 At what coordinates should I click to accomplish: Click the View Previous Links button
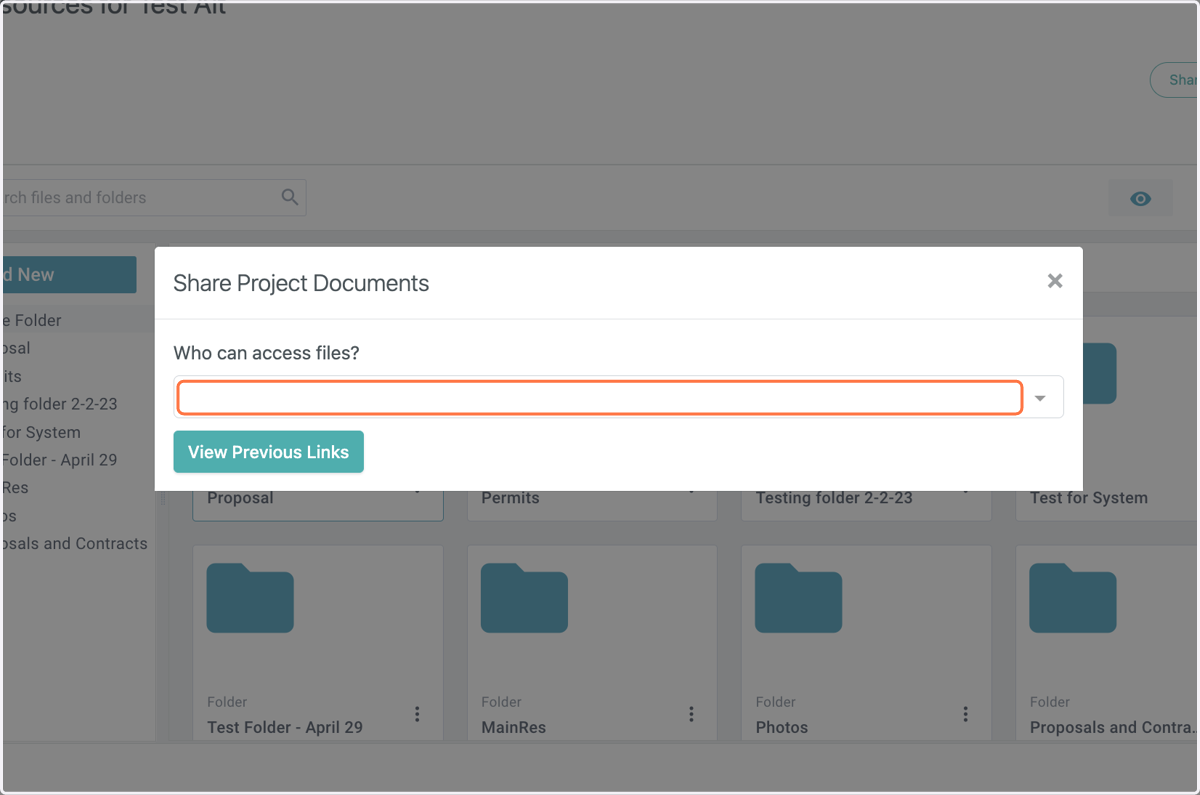click(268, 452)
